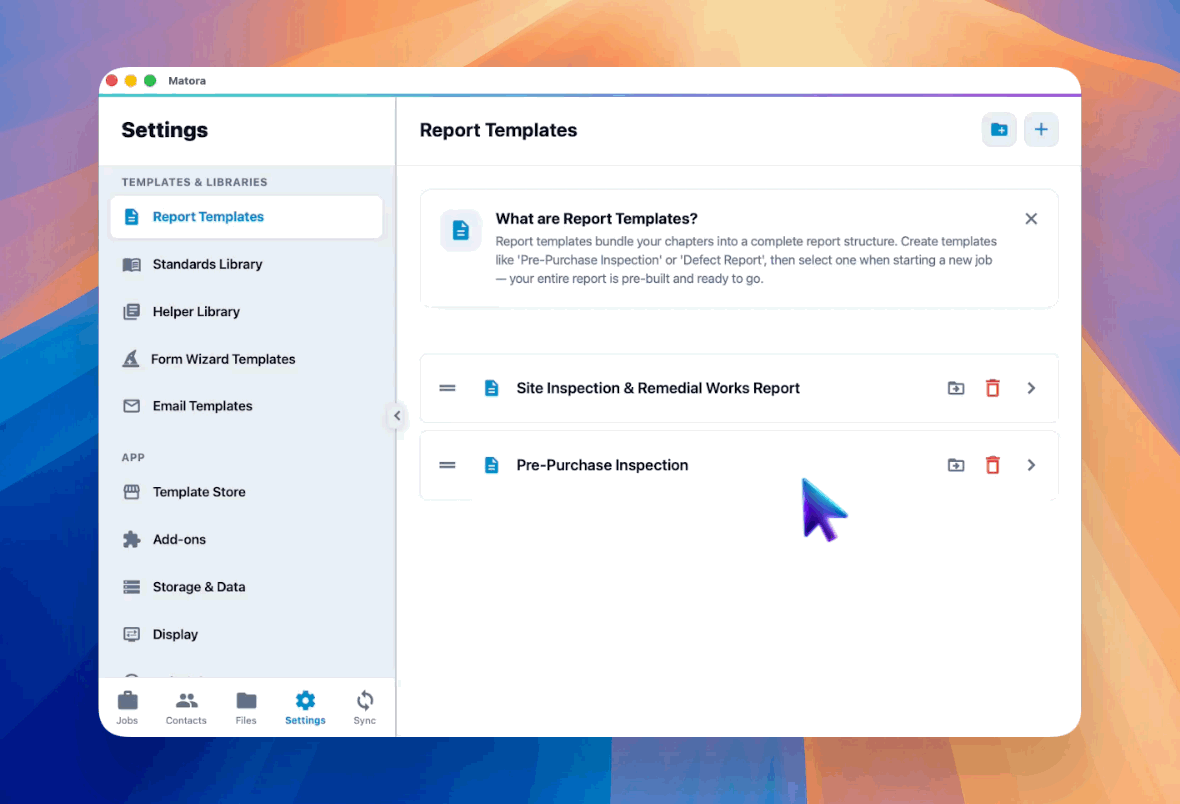
Task: Open Email Templates settings
Action: (246, 406)
